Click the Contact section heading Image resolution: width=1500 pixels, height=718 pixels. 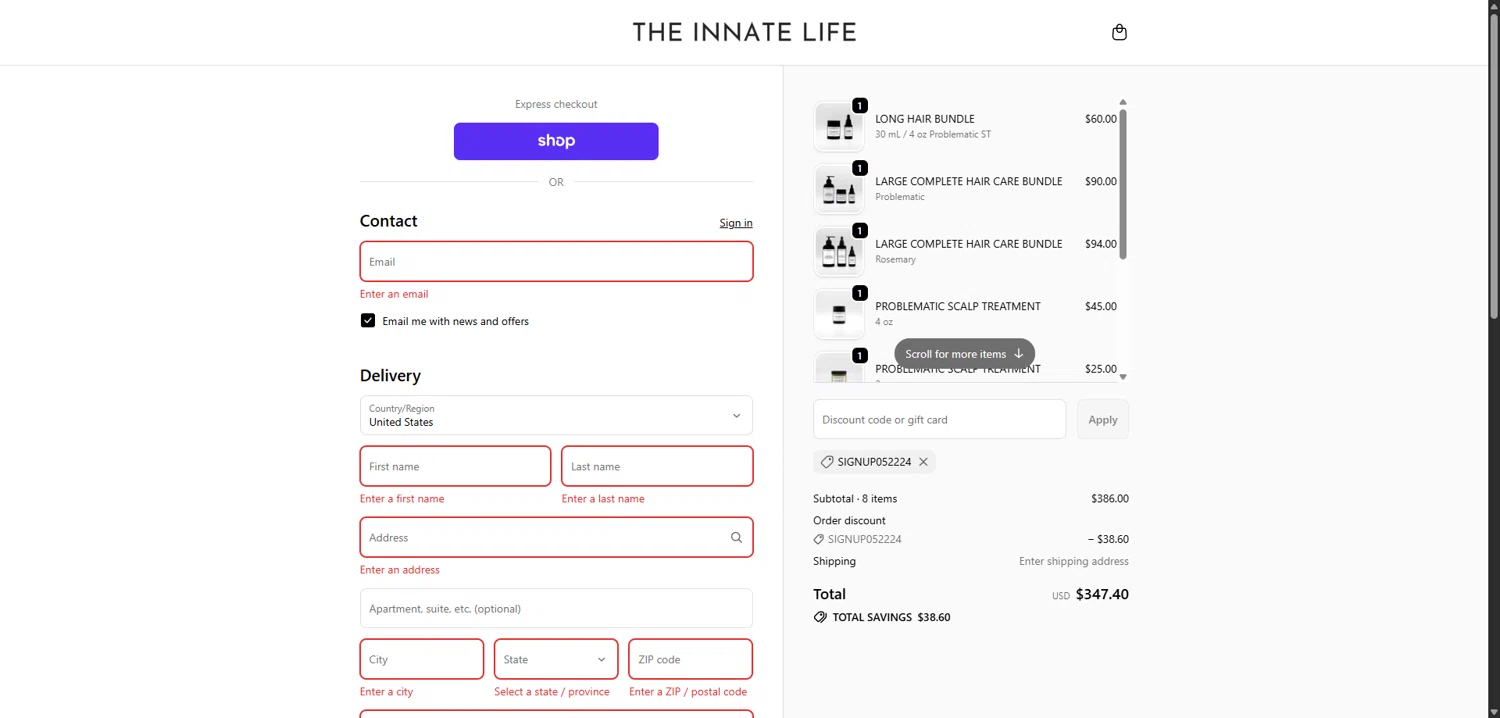389,221
